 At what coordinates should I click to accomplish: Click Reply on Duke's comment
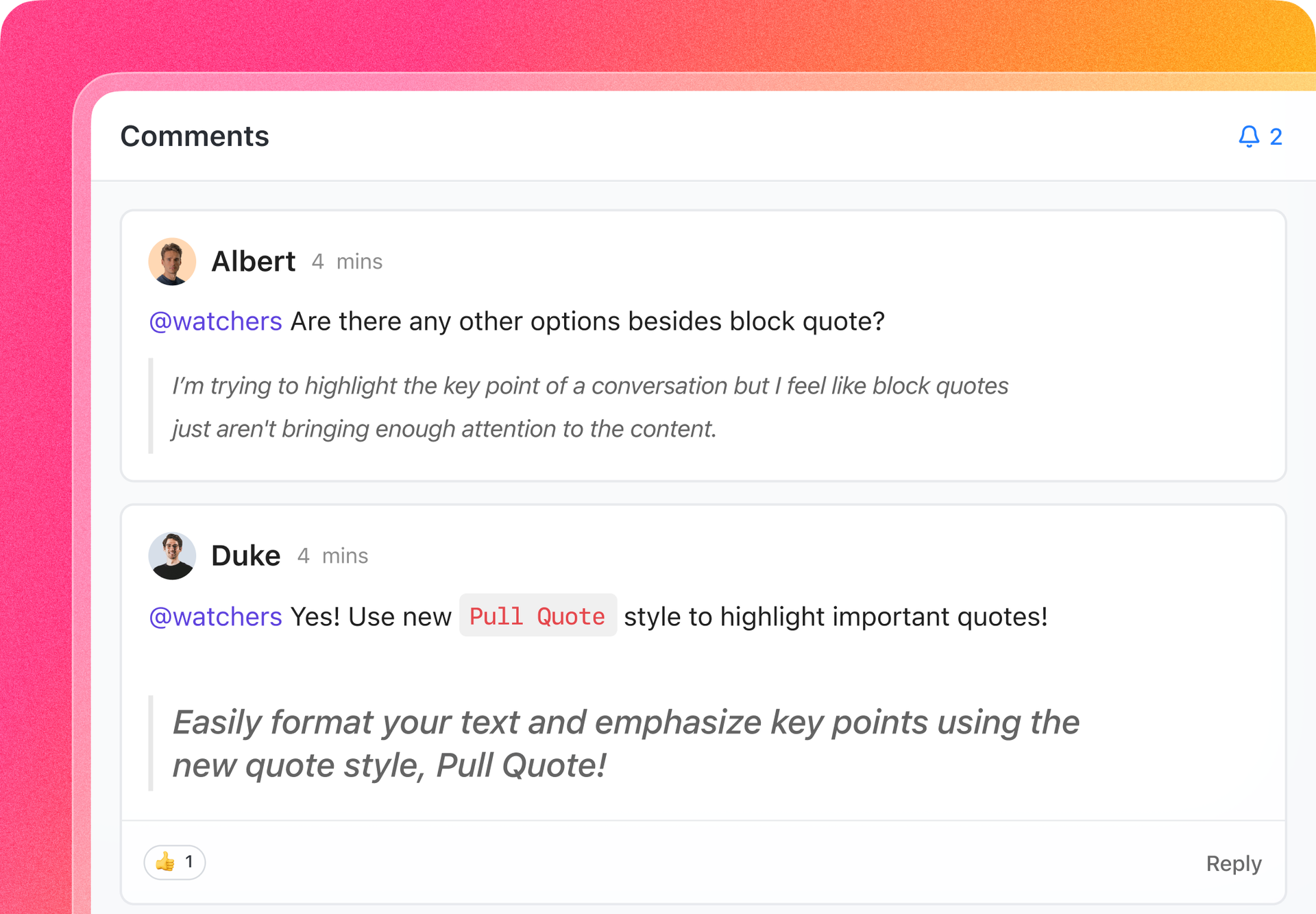[1234, 863]
